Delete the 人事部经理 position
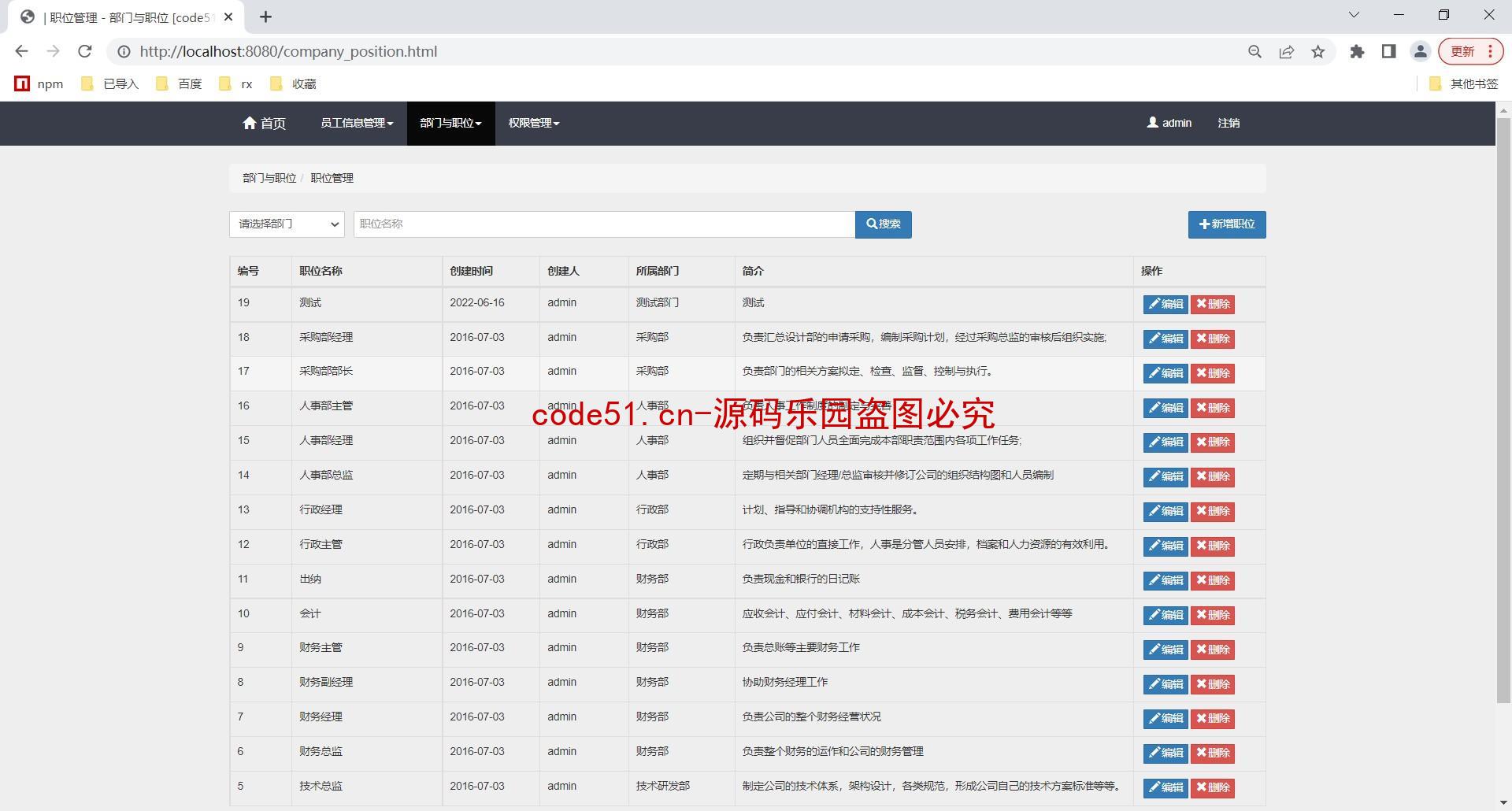1512x811 pixels. pos(1213,442)
